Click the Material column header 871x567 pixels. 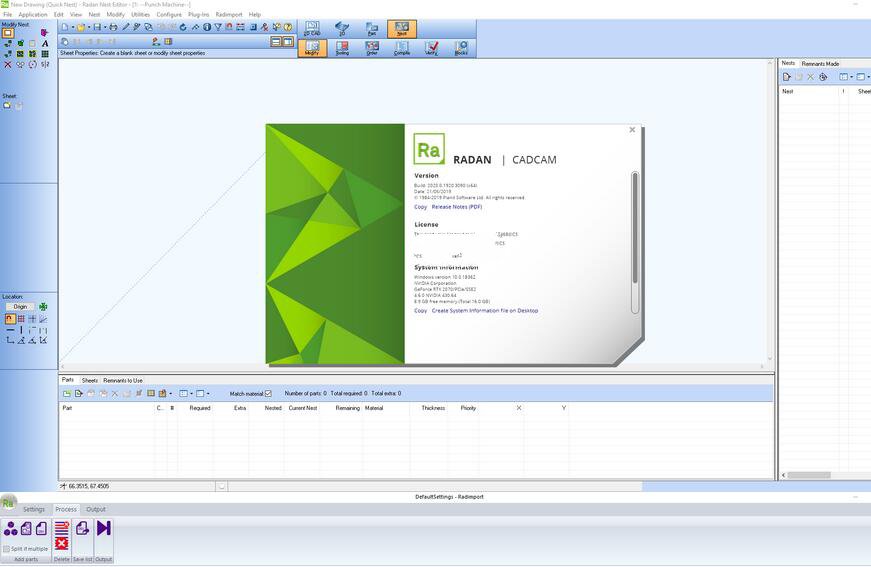tap(374, 408)
